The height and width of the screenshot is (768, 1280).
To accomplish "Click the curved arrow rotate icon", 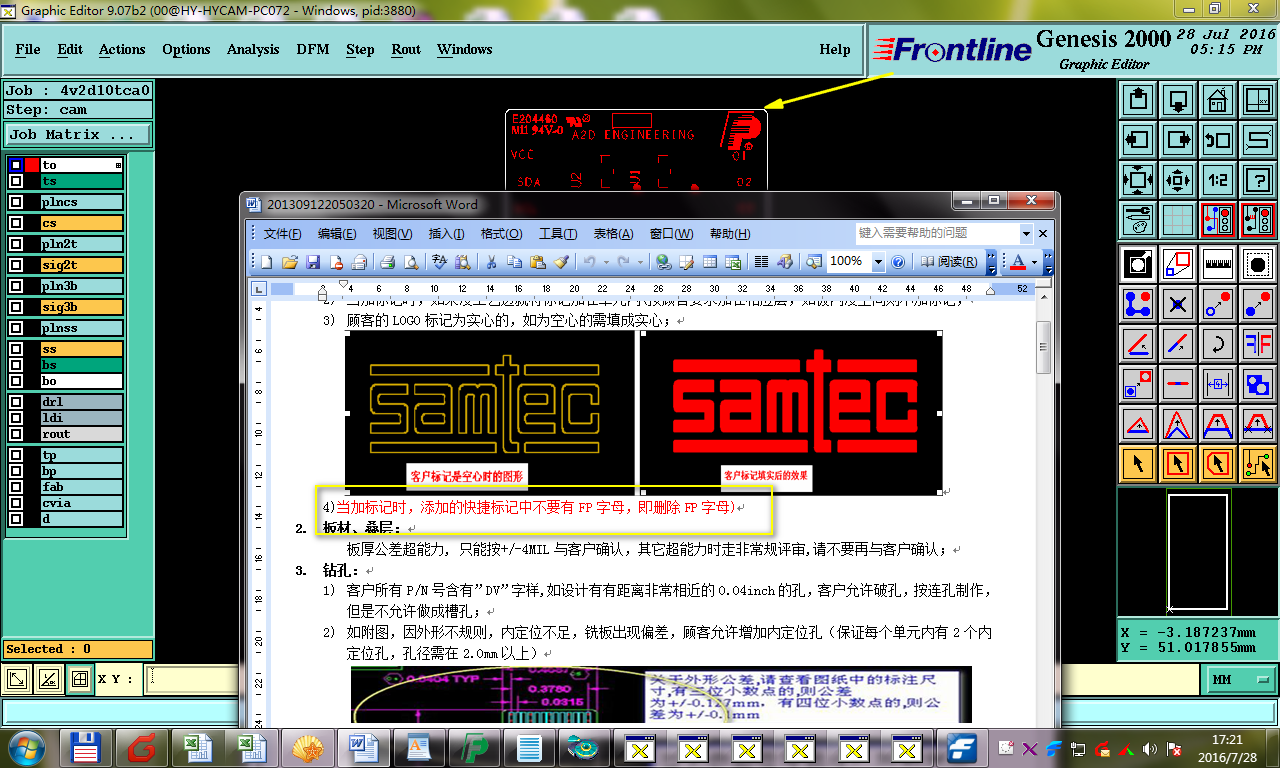I will [x=1217, y=343].
